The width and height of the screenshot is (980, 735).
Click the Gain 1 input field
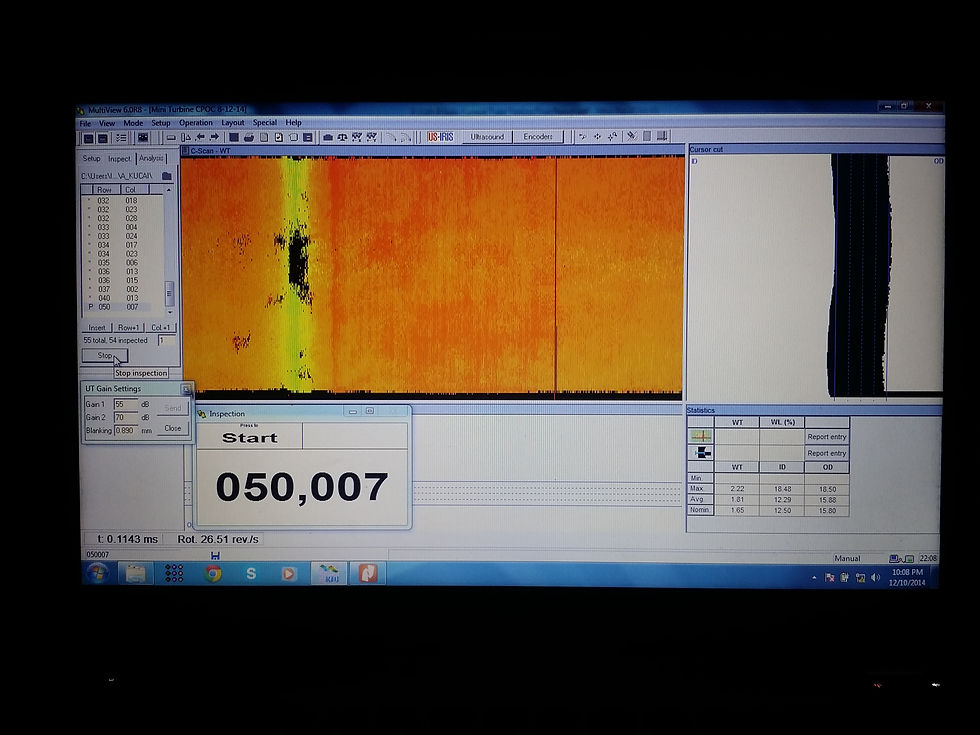pos(126,404)
